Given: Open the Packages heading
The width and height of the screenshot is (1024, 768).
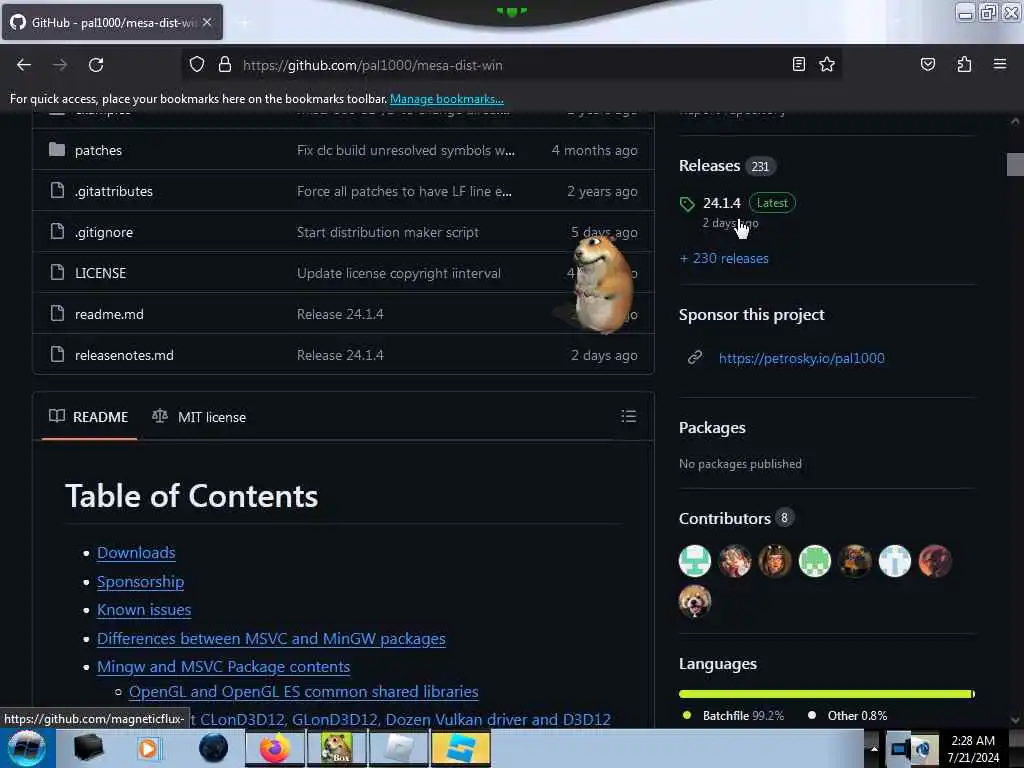Looking at the screenshot, I should [712, 428].
